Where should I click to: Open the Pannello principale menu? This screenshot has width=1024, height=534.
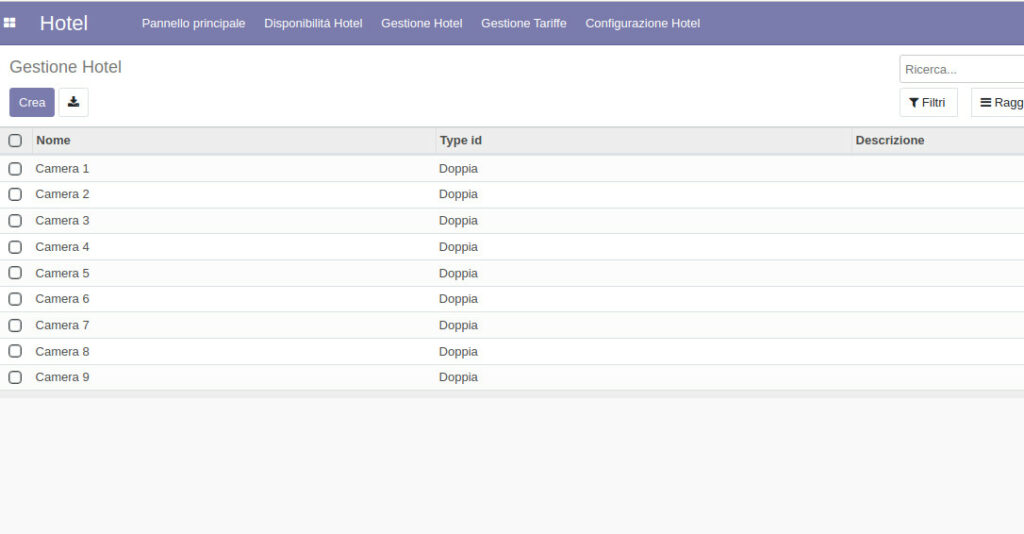pyautogui.click(x=193, y=23)
